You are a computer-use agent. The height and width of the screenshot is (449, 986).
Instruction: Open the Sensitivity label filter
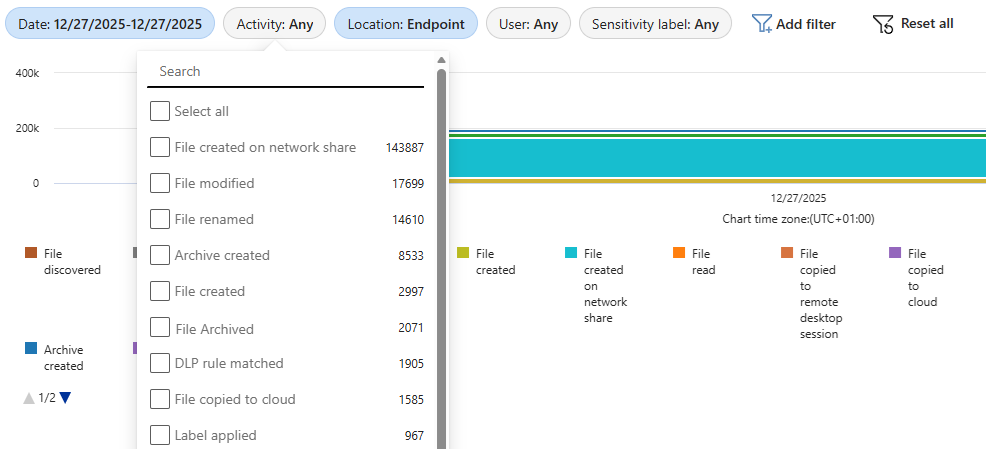[x=655, y=23]
